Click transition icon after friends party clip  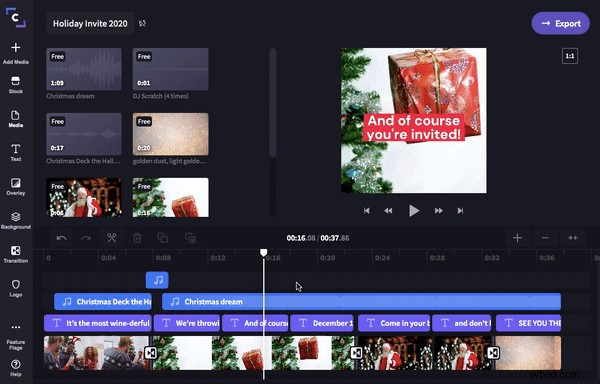click(150, 353)
